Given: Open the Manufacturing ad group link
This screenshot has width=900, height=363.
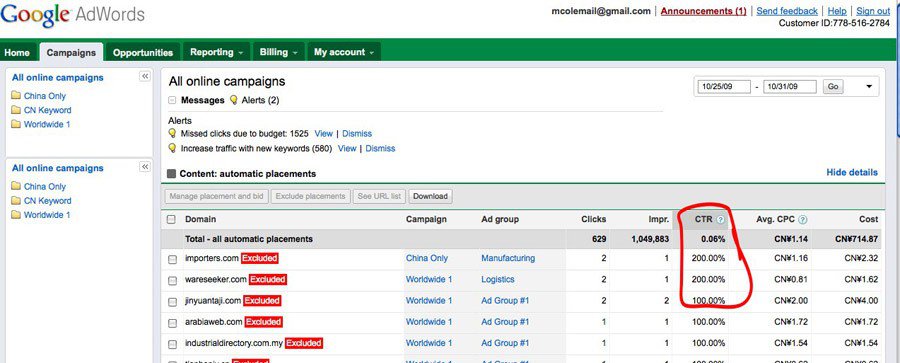Looking at the screenshot, I should pos(508,258).
